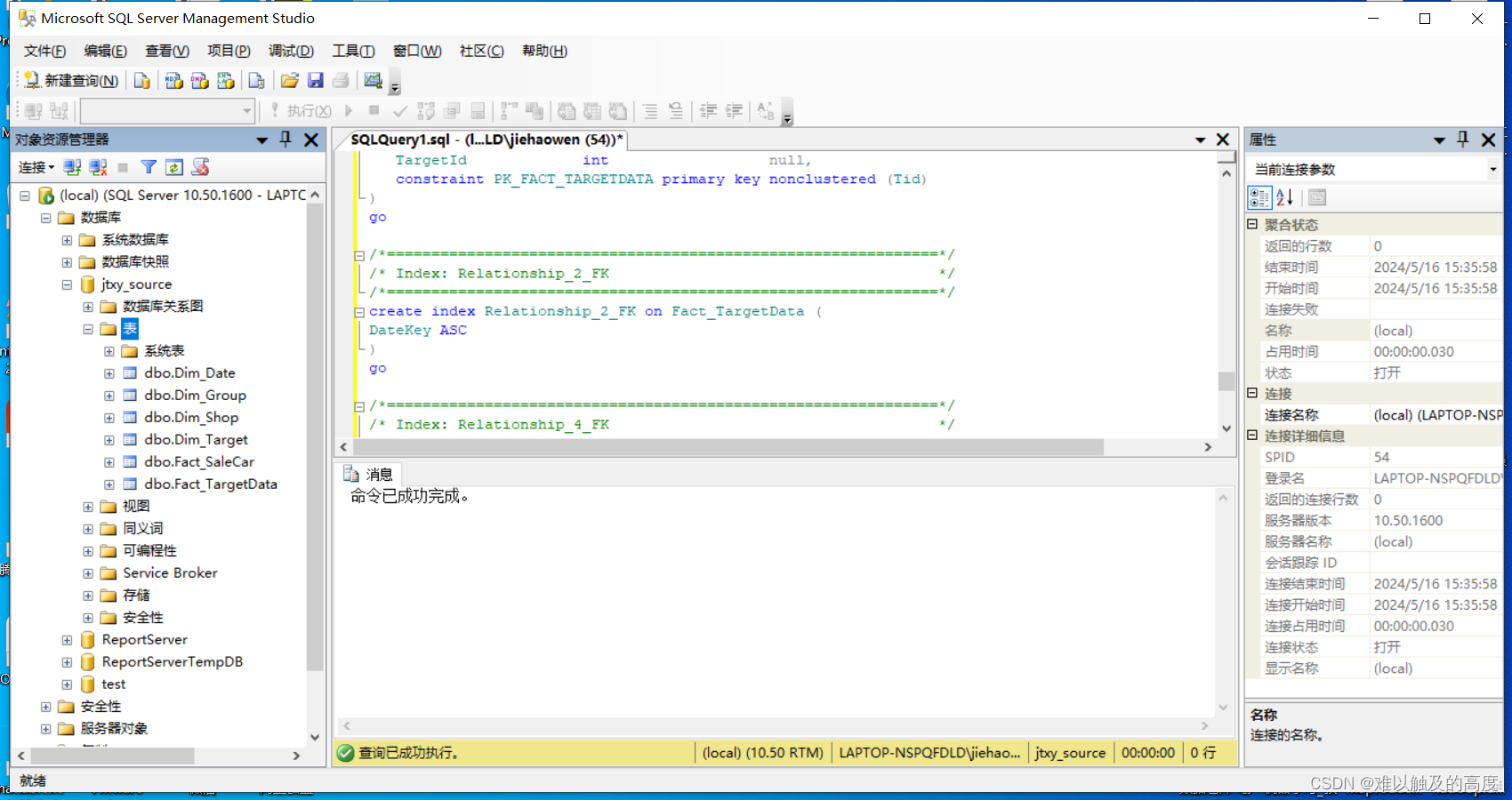Open the 编辑(E) menu
The height and width of the screenshot is (800, 1512).
[x=105, y=51]
